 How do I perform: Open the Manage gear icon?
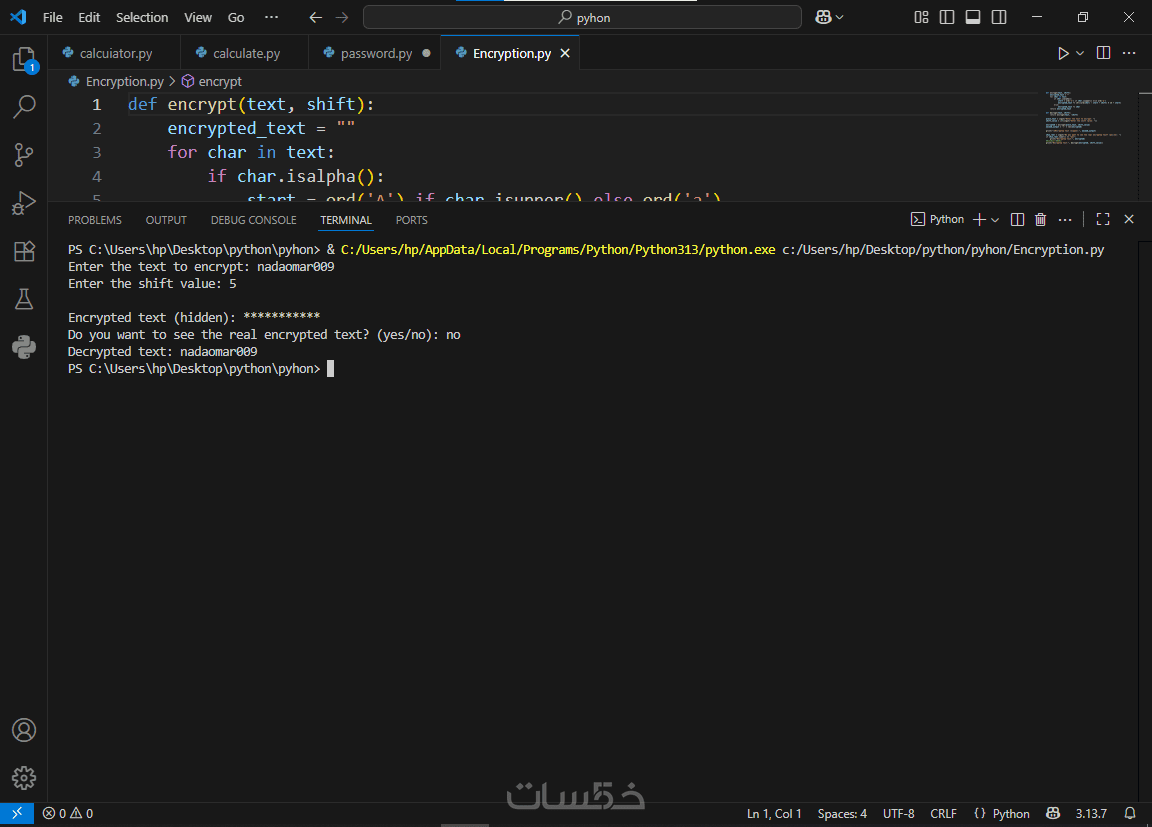pyautogui.click(x=24, y=778)
